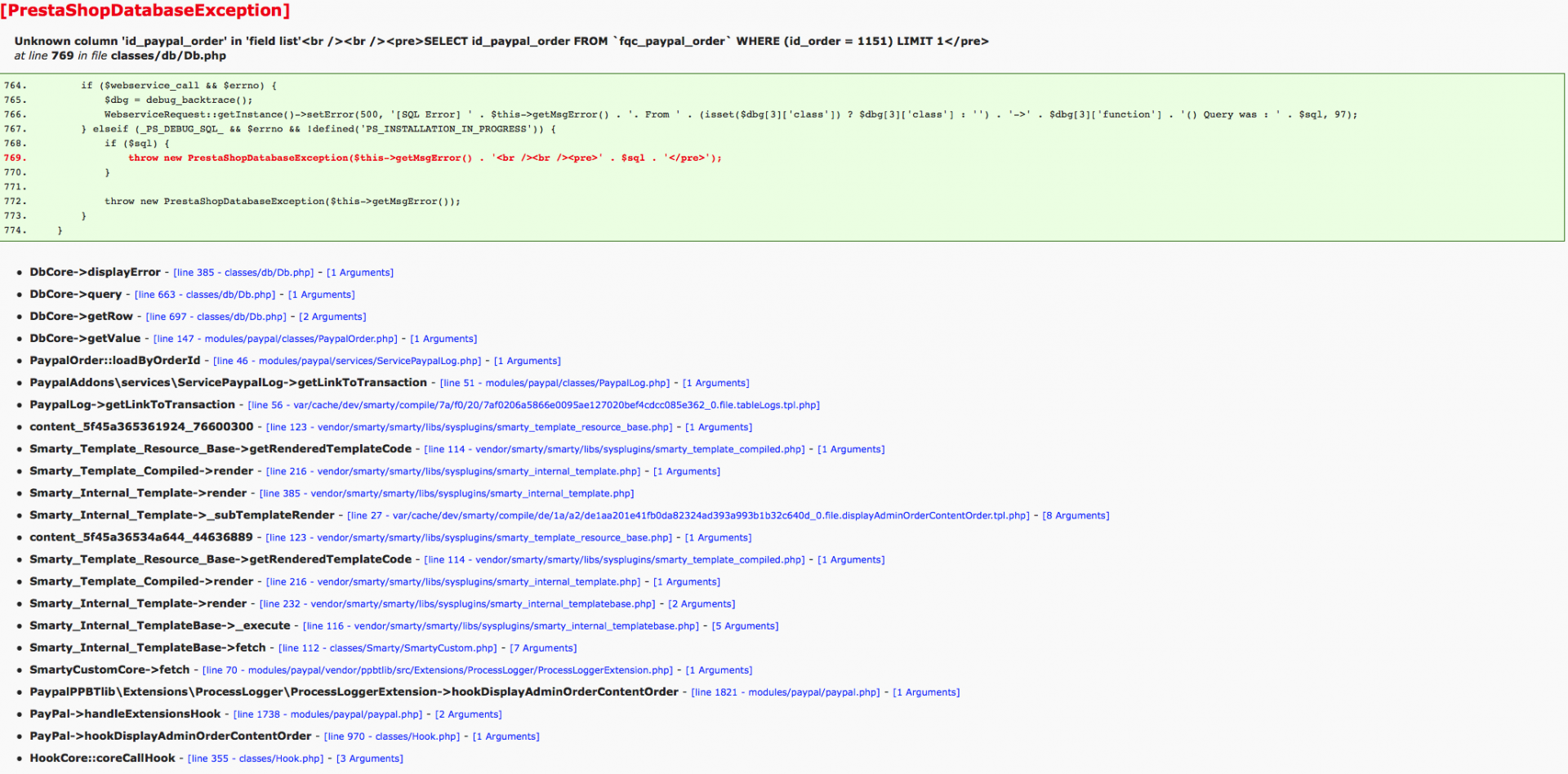Screen dimensions: 1568x774
Task: Open the line 385 Db.php link for DbCore->displayError
Action: tap(243, 273)
